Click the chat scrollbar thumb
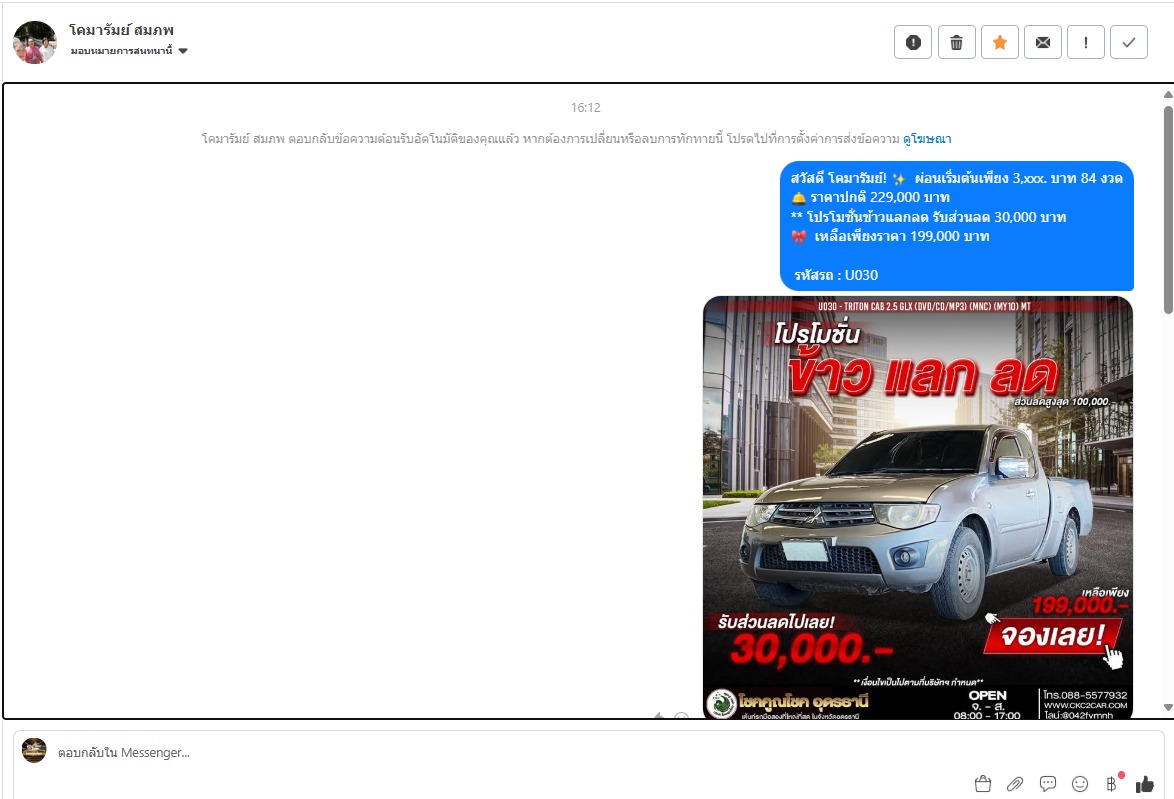 point(1168,210)
